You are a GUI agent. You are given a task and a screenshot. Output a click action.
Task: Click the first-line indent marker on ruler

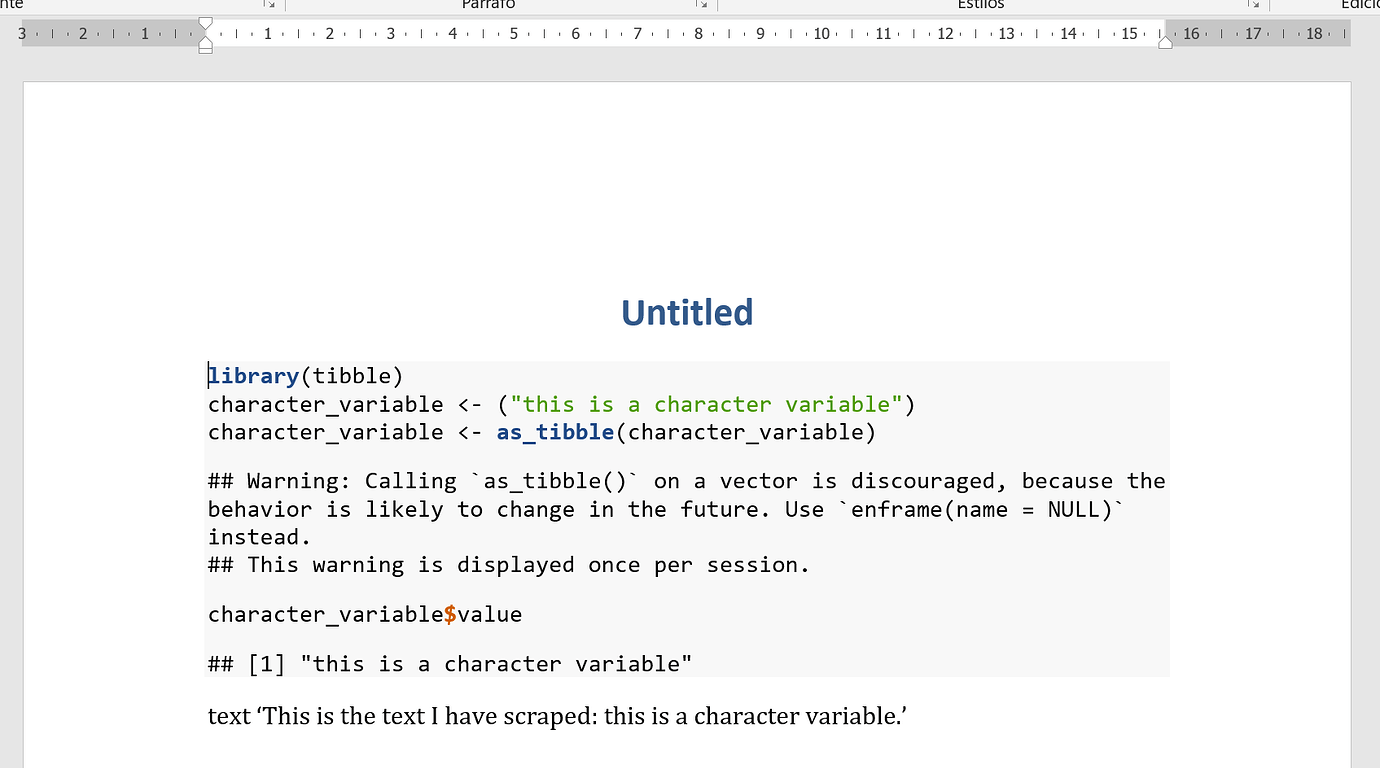point(205,22)
